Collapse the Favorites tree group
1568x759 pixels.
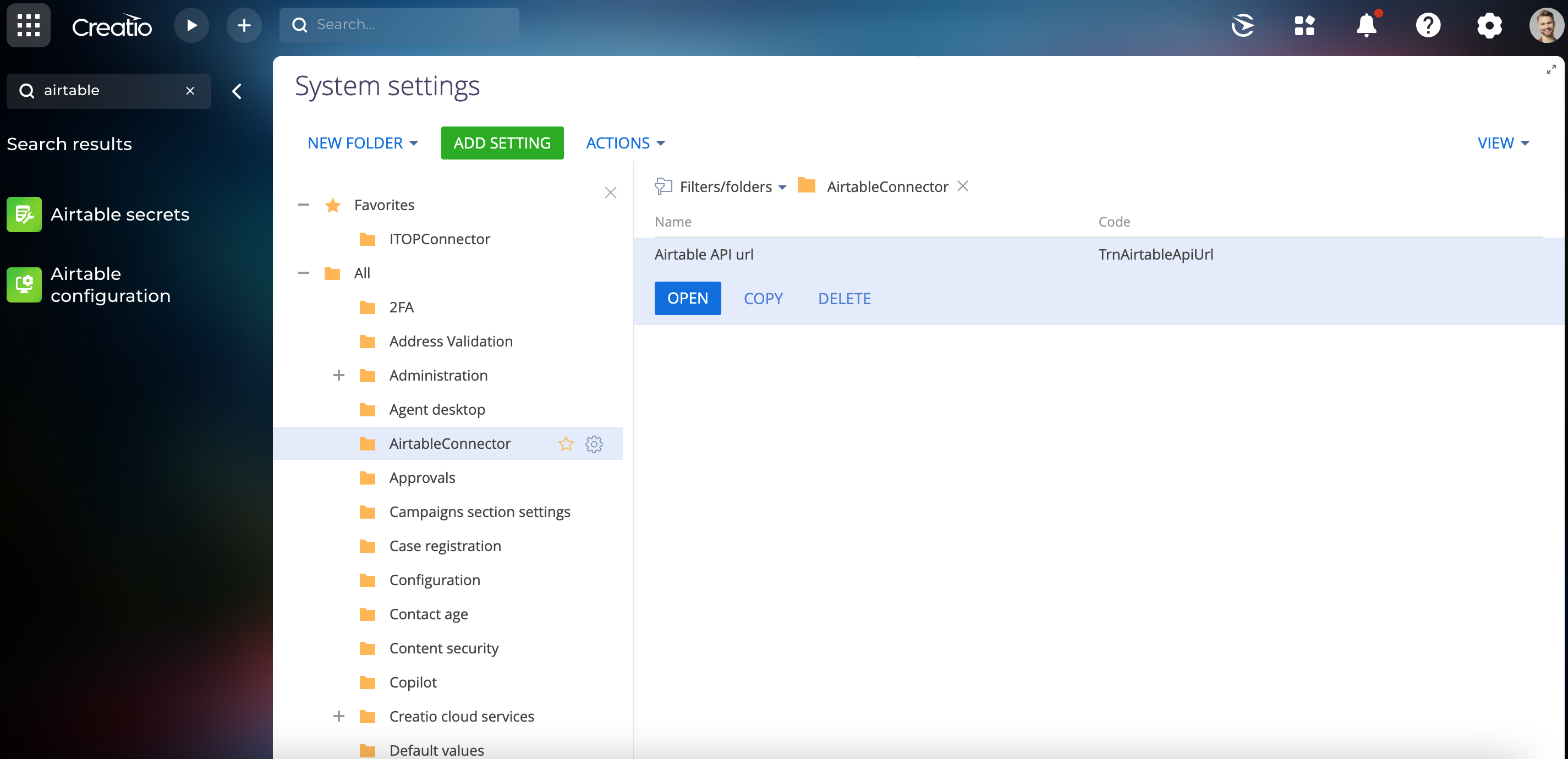(x=304, y=205)
